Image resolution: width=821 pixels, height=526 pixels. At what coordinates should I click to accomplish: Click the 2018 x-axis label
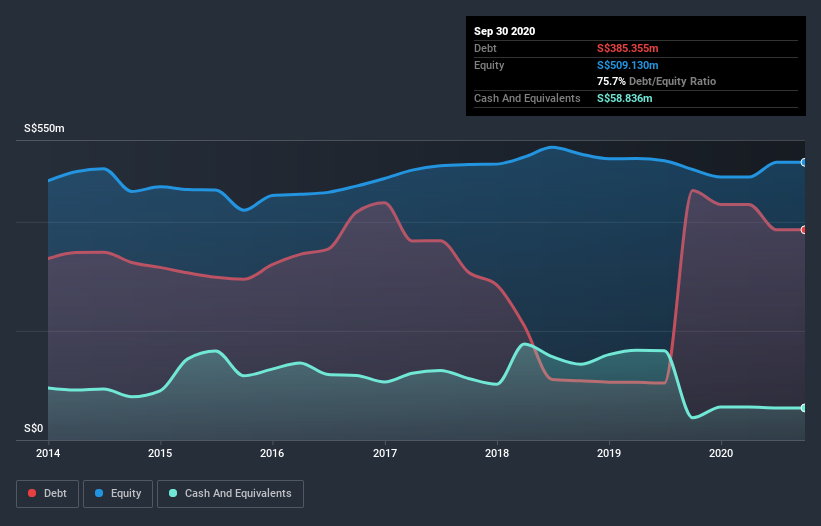497,453
